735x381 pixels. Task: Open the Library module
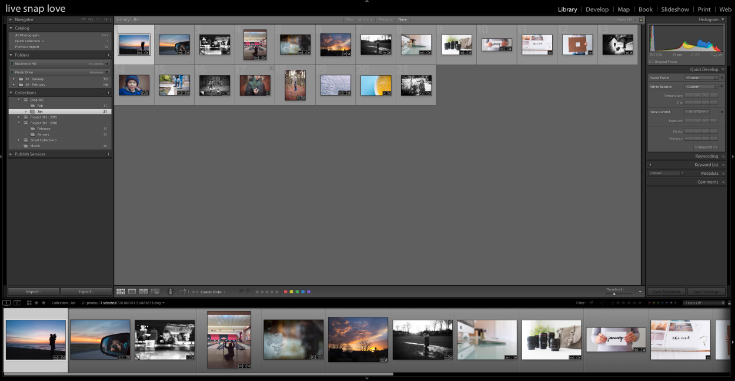click(567, 9)
